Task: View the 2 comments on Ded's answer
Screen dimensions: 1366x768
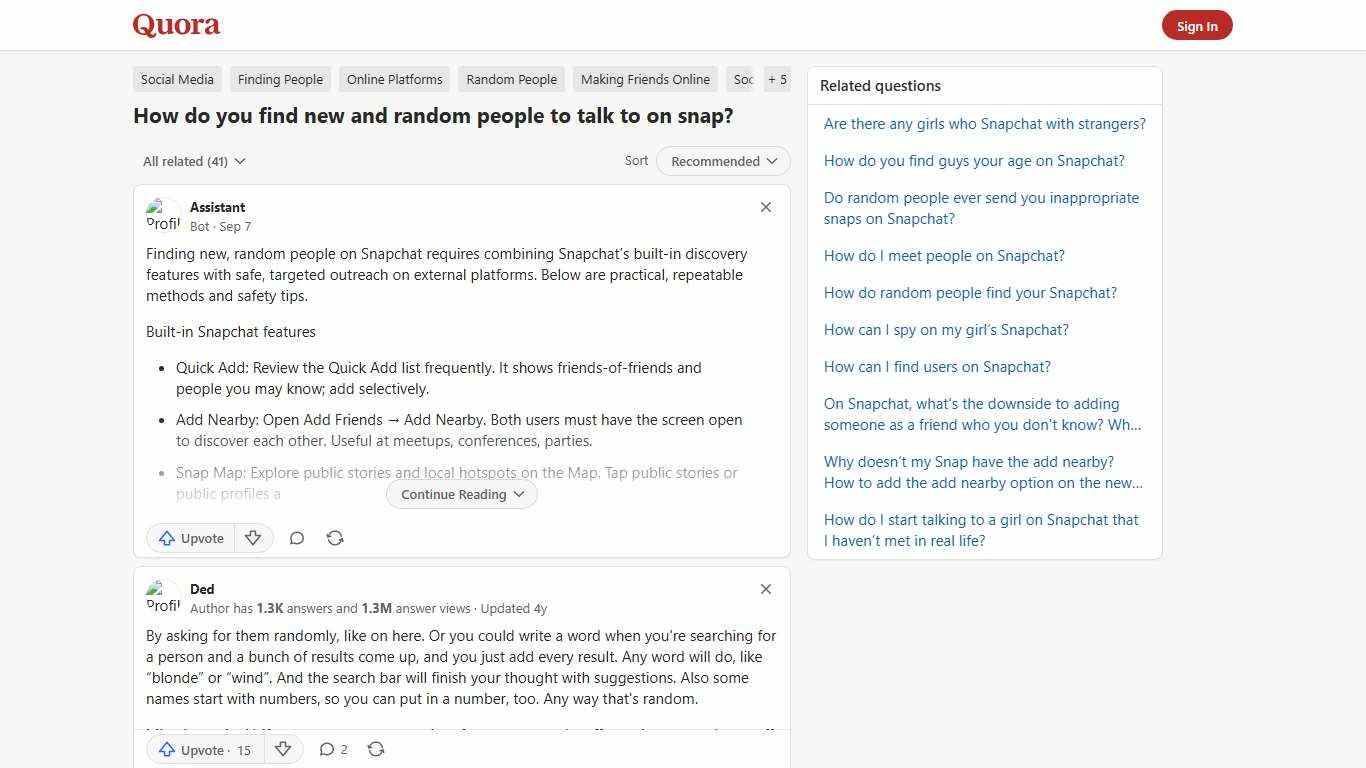Action: (x=333, y=749)
